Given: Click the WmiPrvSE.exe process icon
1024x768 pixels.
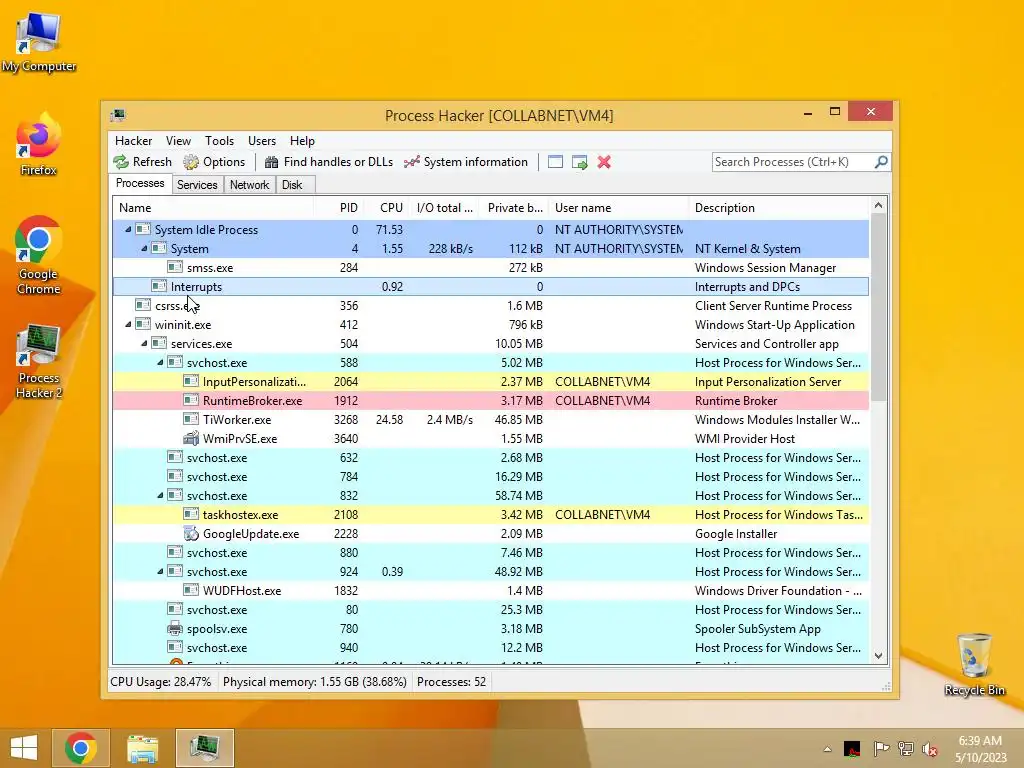Looking at the screenshot, I should [x=191, y=438].
